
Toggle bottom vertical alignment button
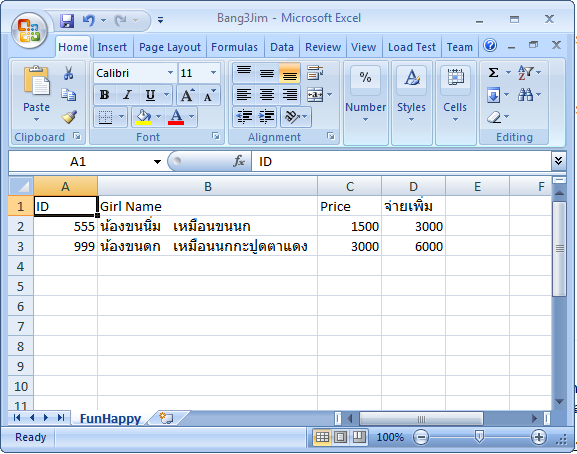[290, 73]
